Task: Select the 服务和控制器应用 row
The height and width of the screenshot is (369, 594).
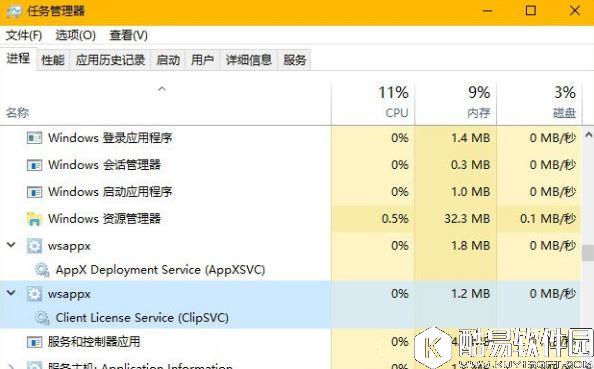Action: [291, 342]
